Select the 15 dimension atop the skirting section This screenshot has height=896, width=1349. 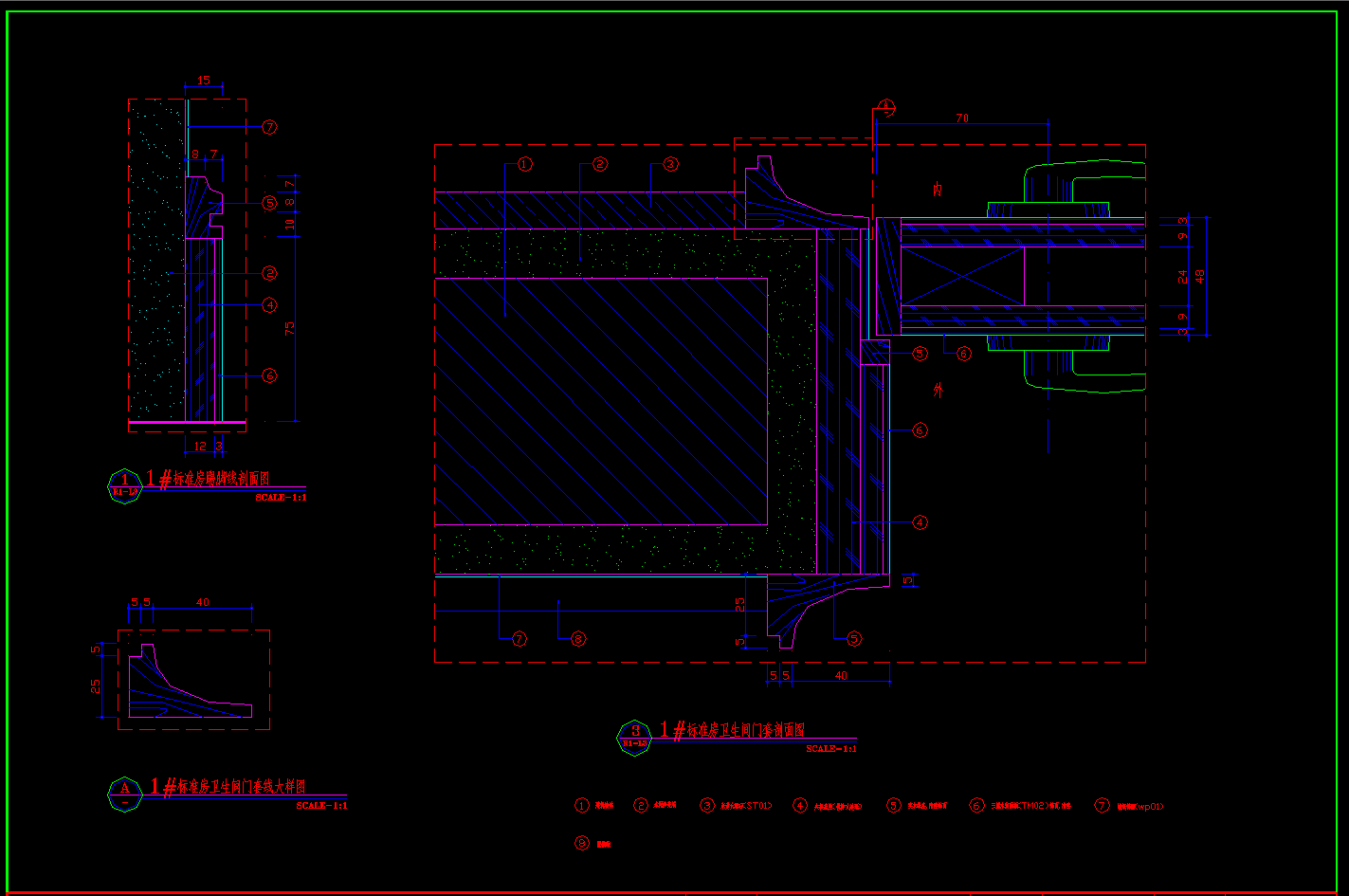tap(203, 82)
